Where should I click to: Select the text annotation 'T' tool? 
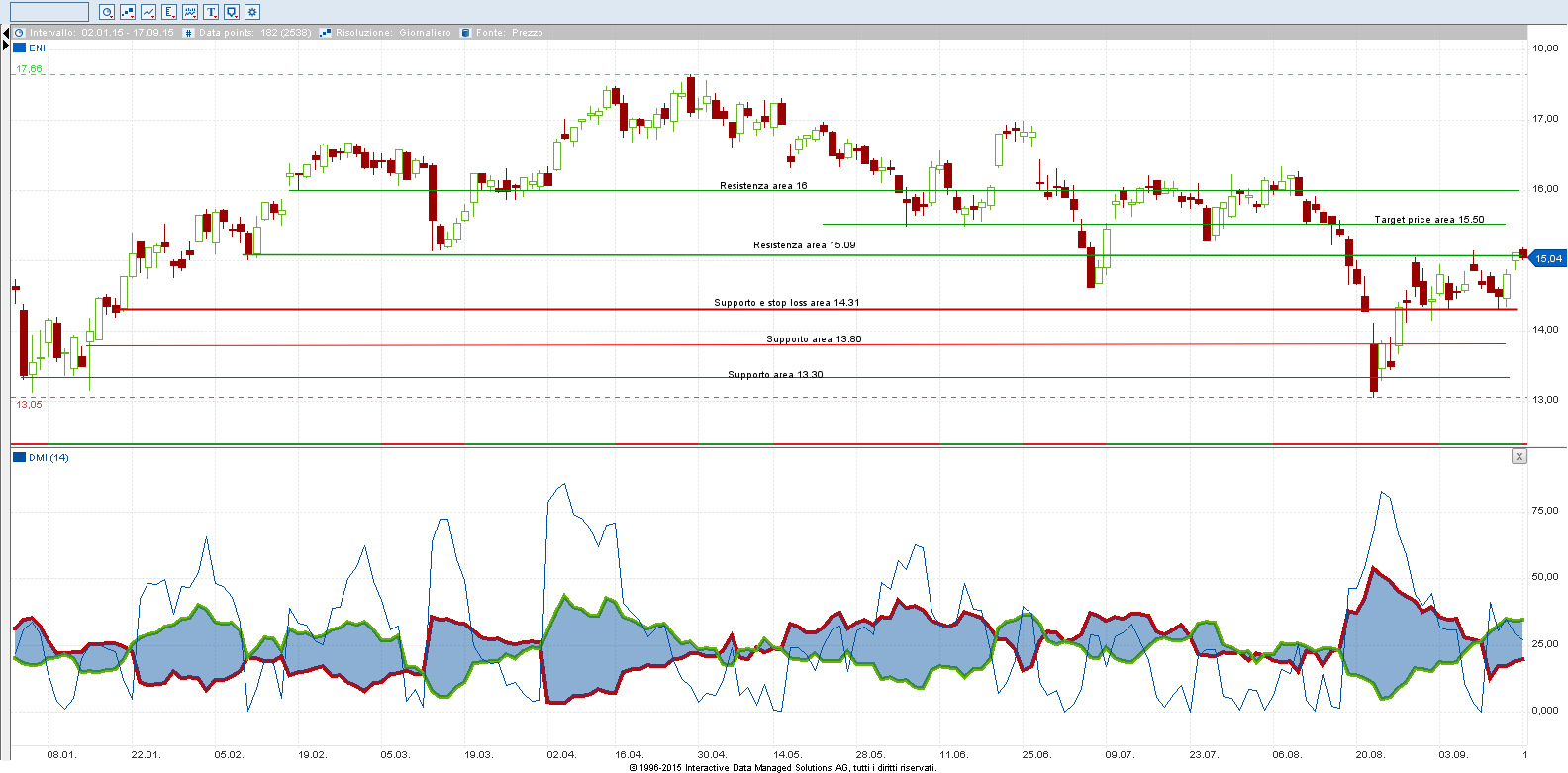[x=211, y=12]
